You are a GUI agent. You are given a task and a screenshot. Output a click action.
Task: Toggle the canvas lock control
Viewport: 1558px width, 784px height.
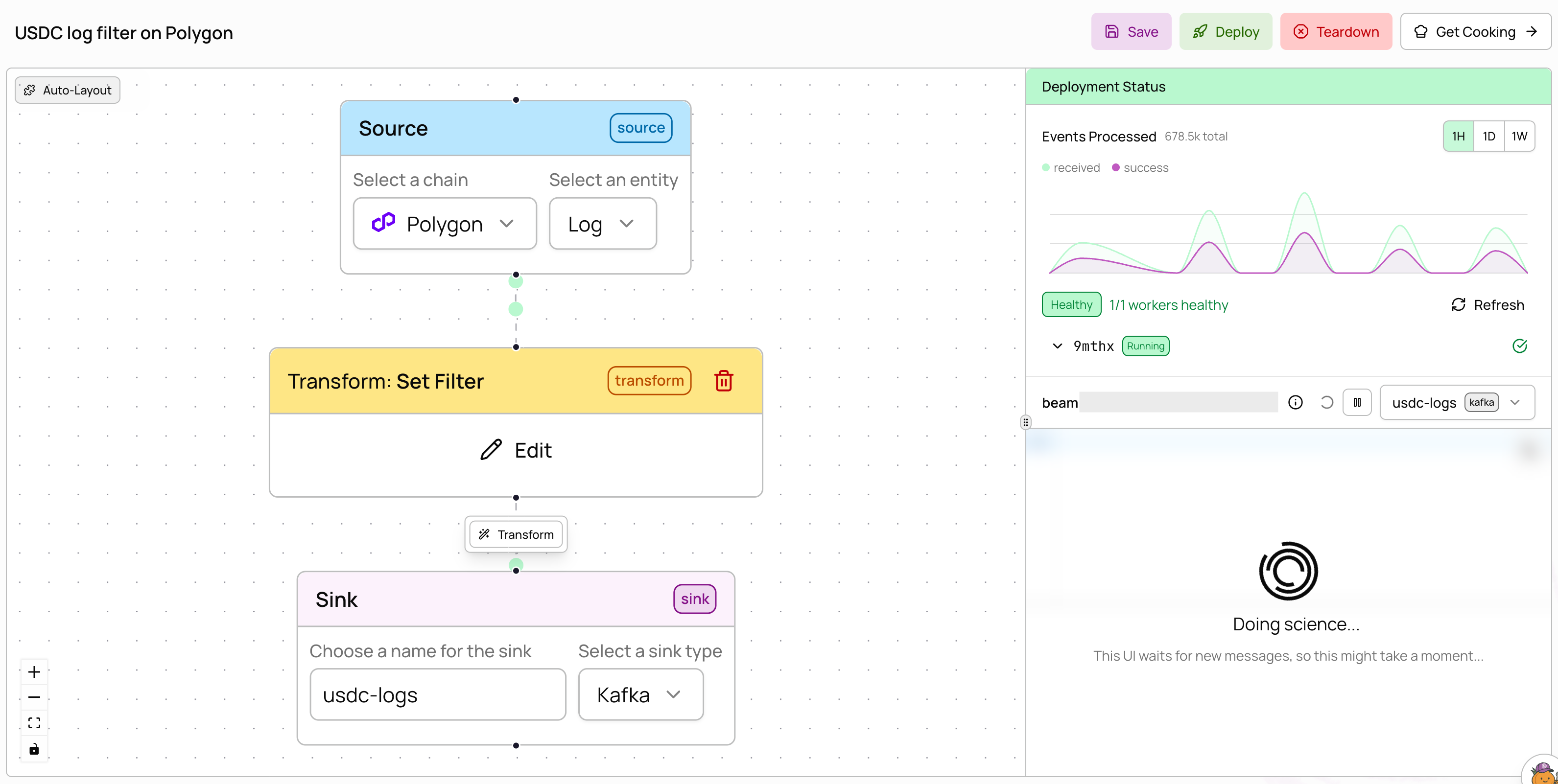34,748
